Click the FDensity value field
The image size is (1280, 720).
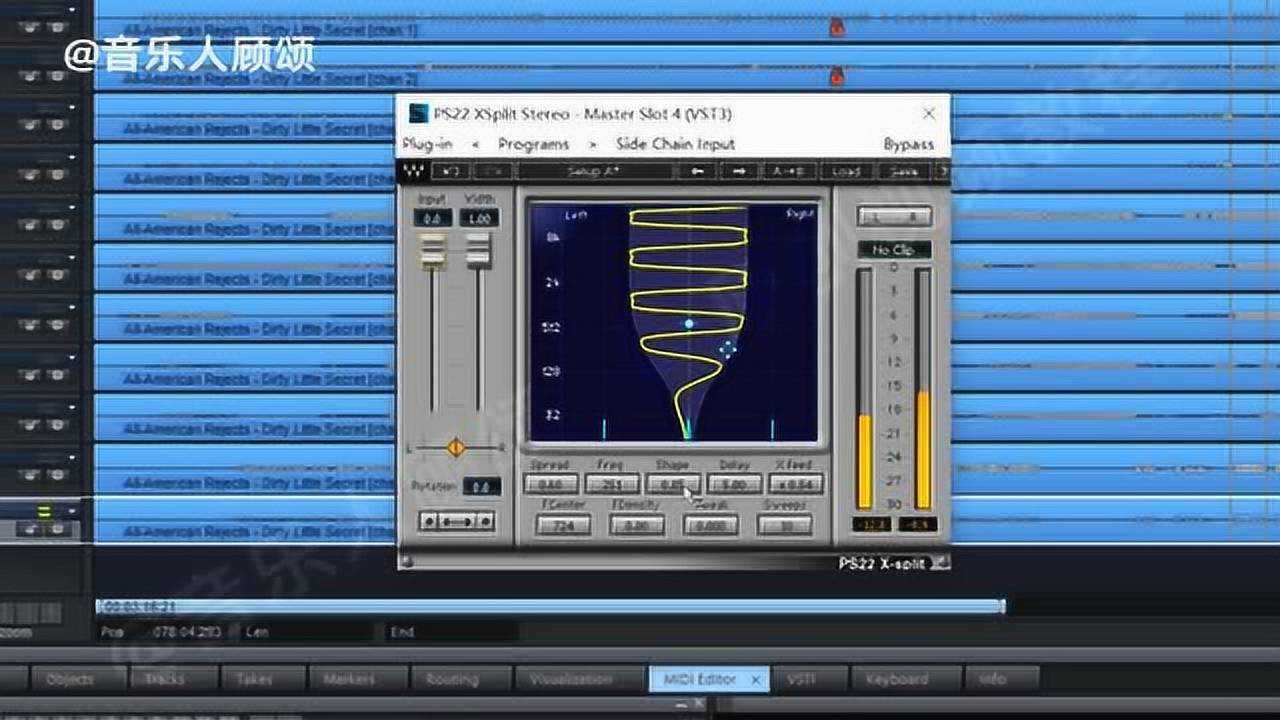click(x=637, y=525)
